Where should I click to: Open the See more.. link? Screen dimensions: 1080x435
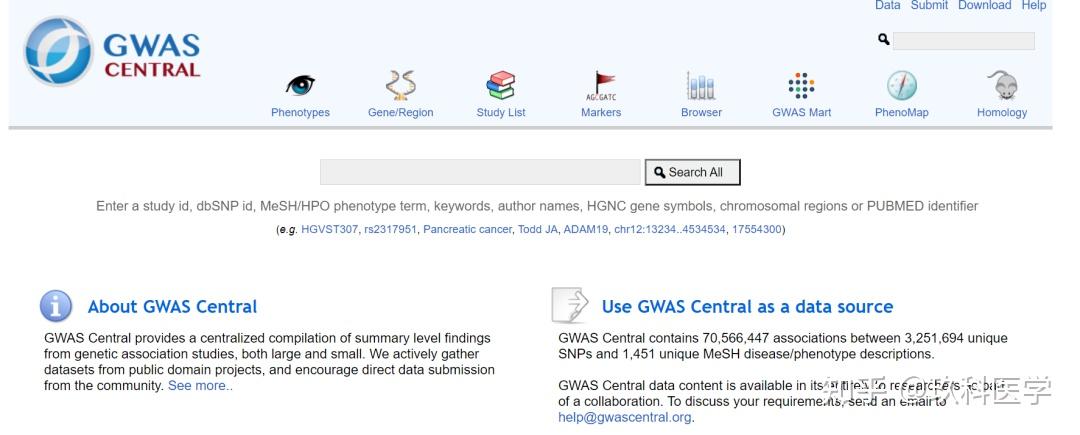(200, 386)
